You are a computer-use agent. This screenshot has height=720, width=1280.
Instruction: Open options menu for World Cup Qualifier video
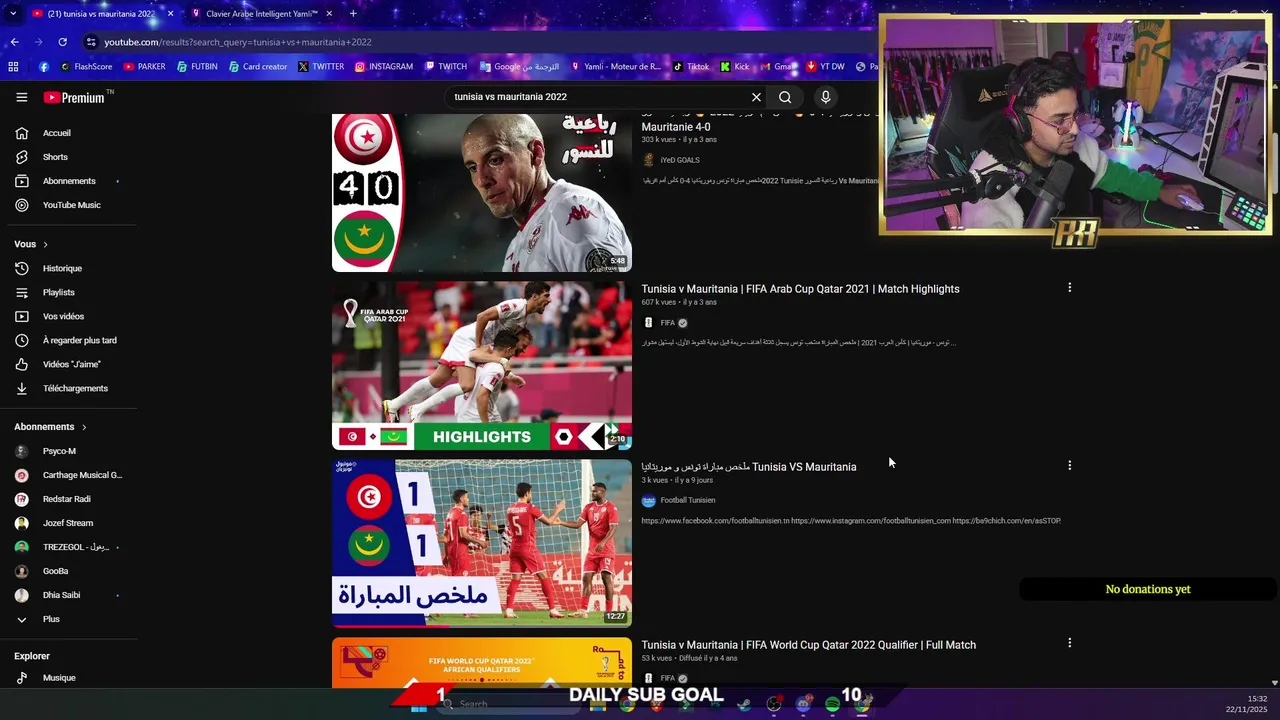1069,643
